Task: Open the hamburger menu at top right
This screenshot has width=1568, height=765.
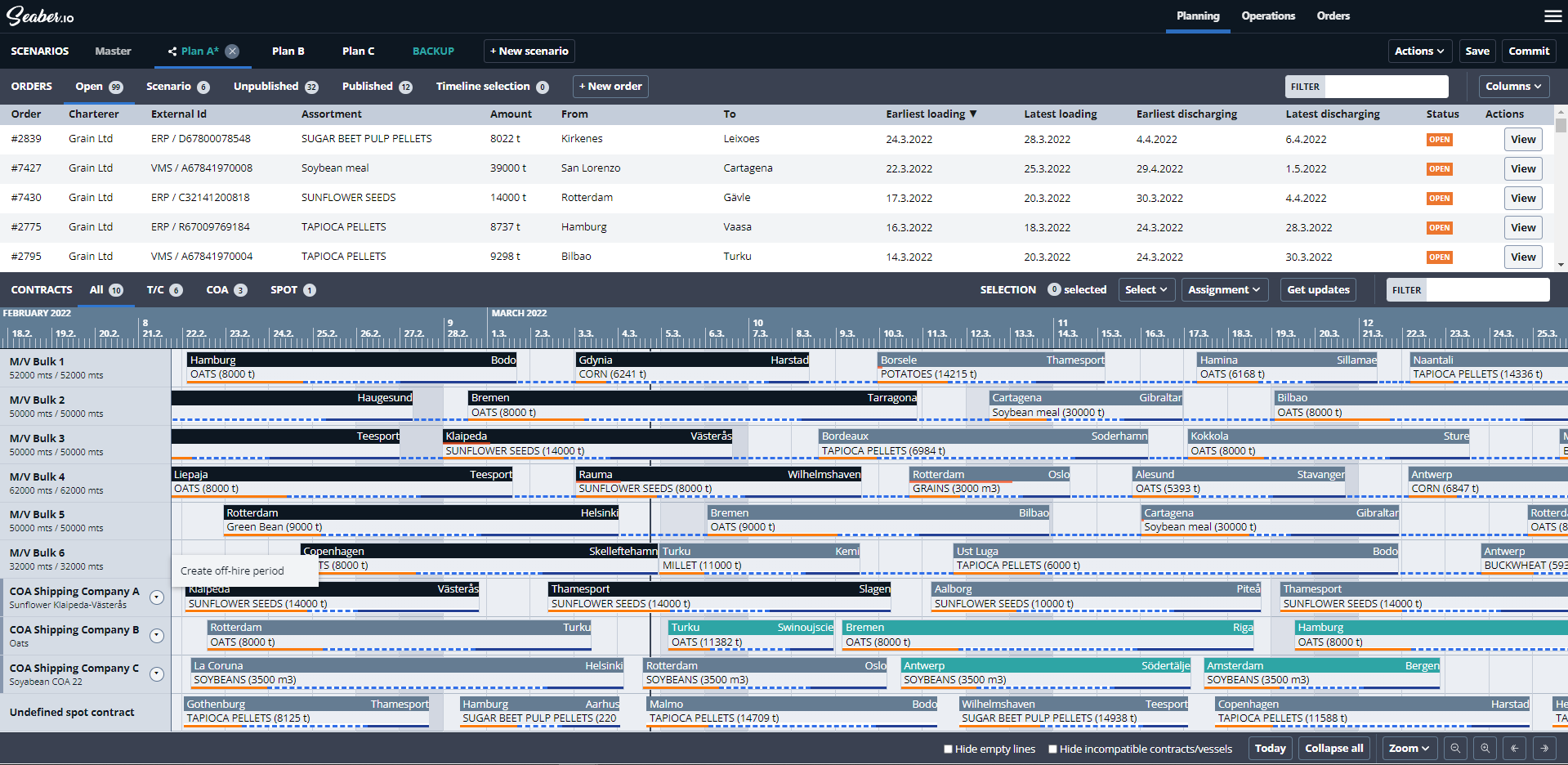Action: coord(1552,16)
